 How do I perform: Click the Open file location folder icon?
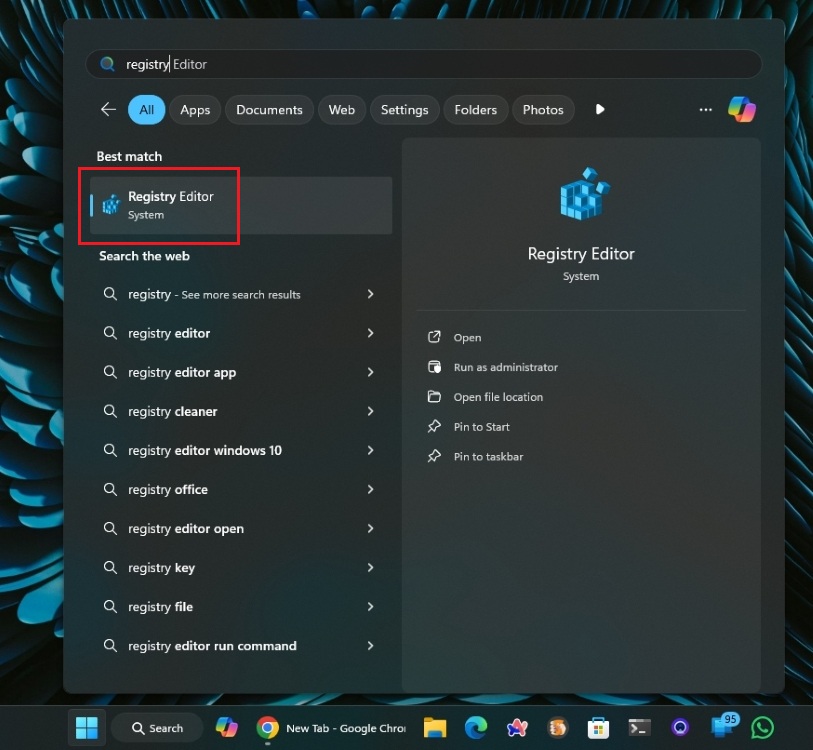coord(434,397)
